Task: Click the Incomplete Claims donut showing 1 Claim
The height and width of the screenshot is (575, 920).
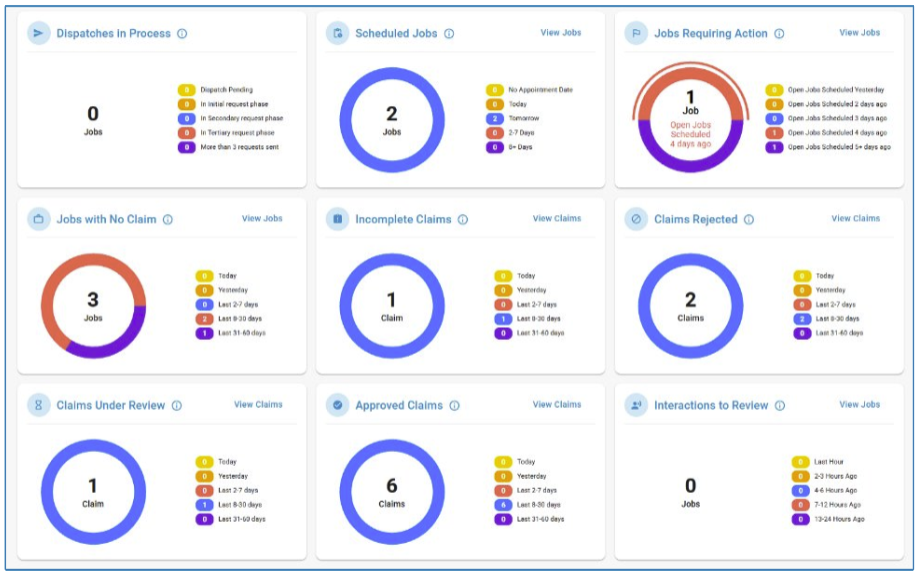Action: coord(392,306)
